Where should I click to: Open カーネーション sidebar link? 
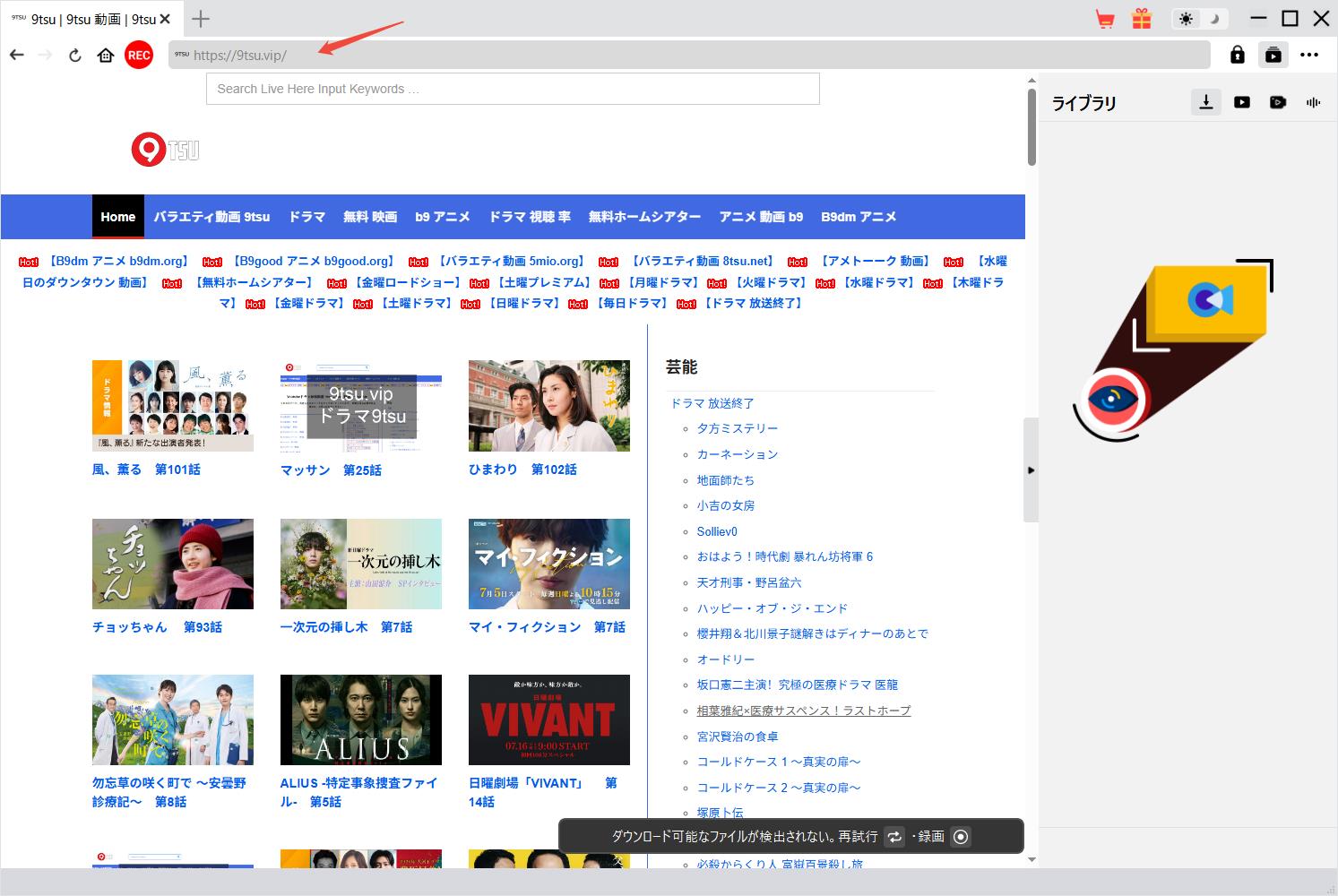[x=738, y=454]
